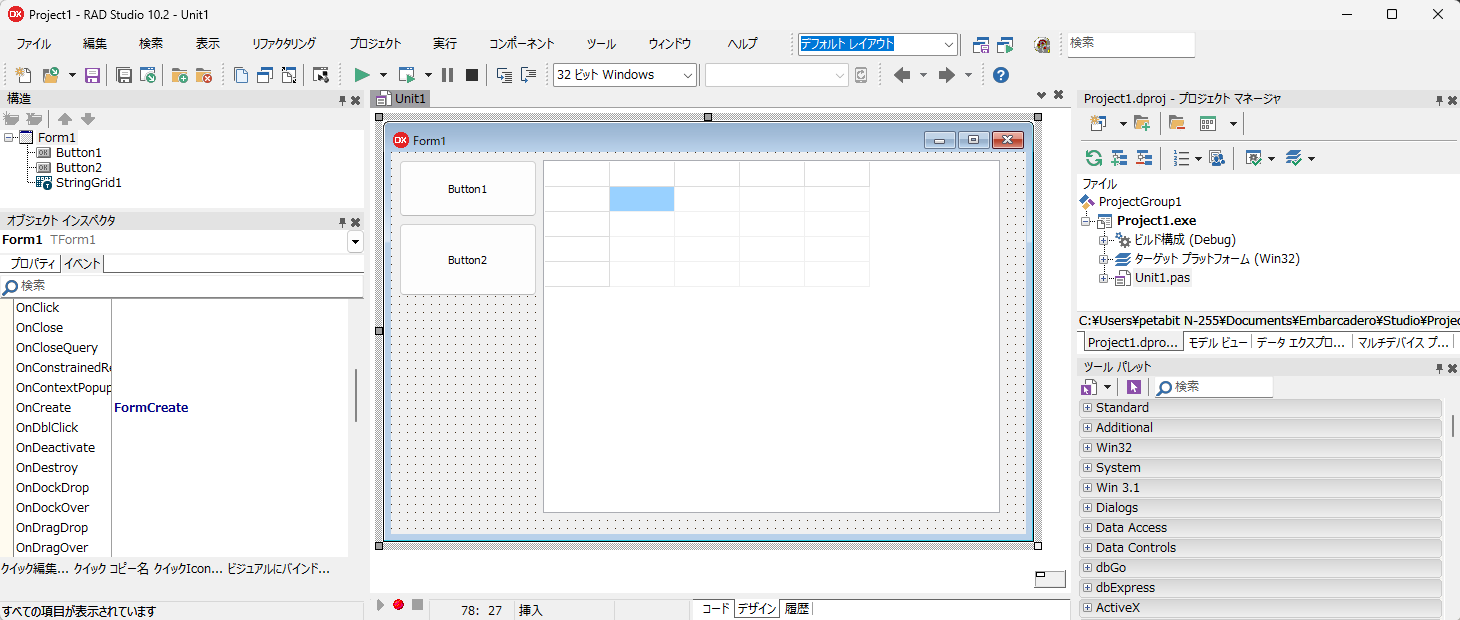1460x620 pixels.
Task: Expand Unit1.pas node in project tree
Action: tap(1104, 278)
